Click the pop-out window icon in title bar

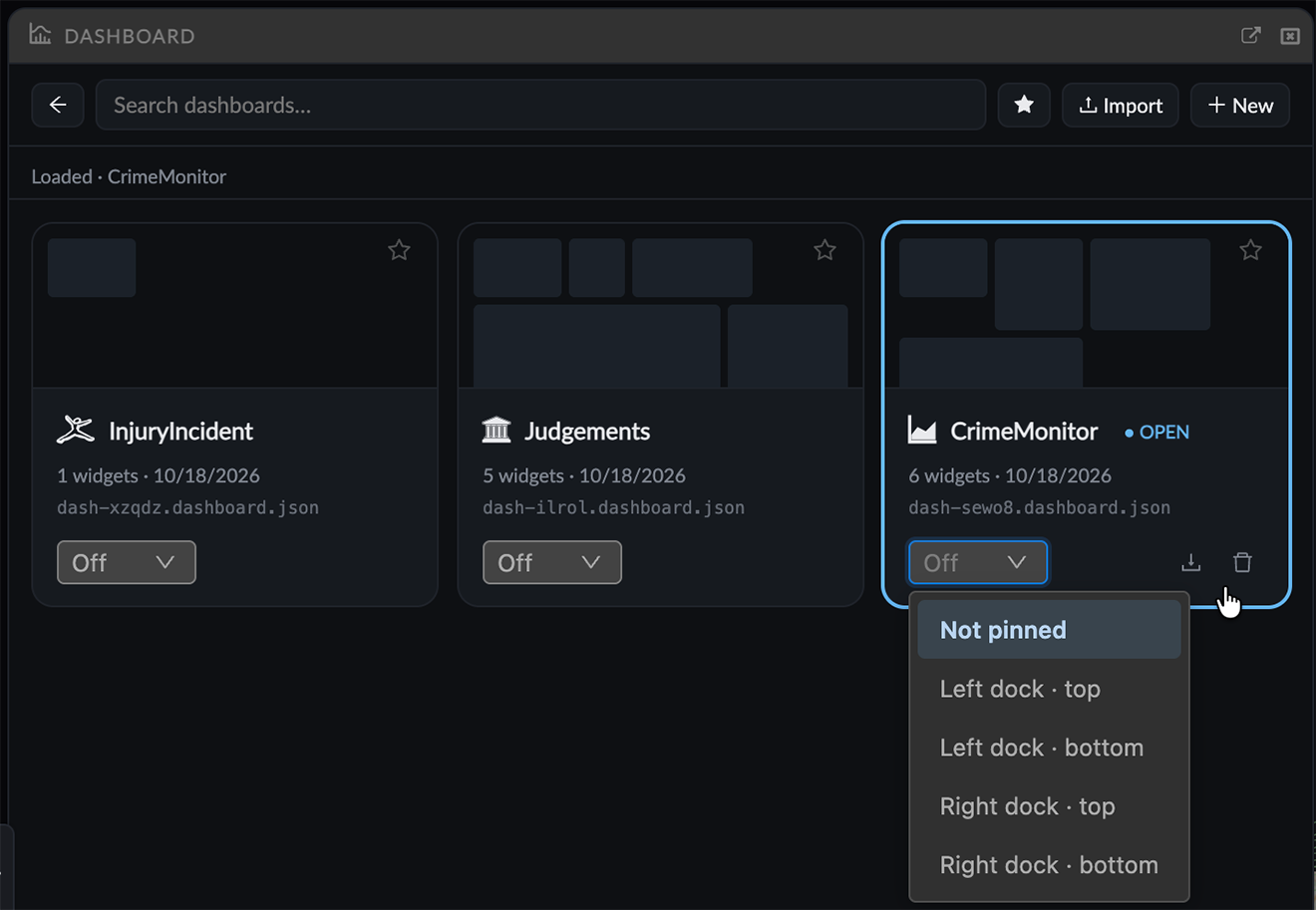point(1250,36)
